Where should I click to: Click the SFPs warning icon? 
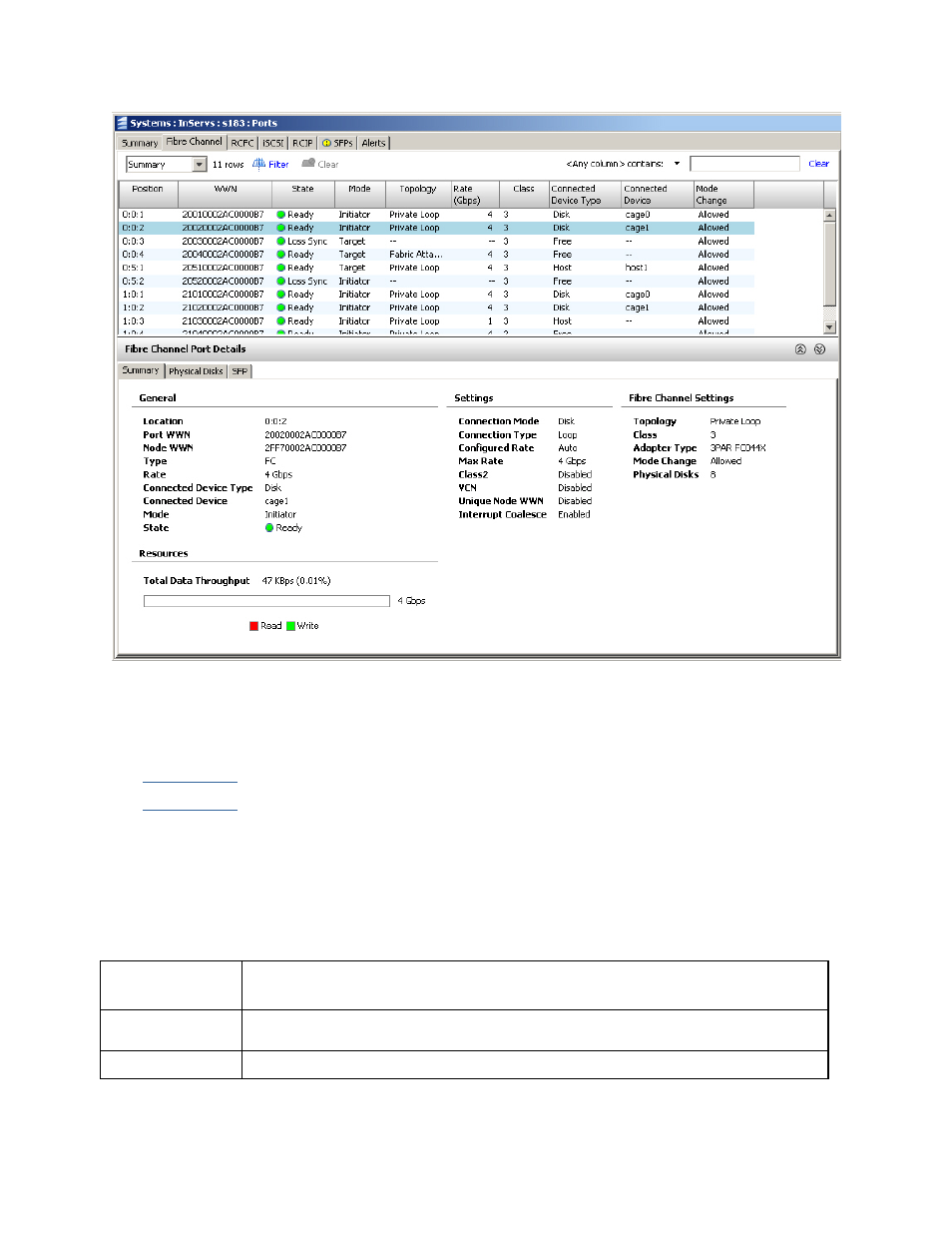(326, 143)
